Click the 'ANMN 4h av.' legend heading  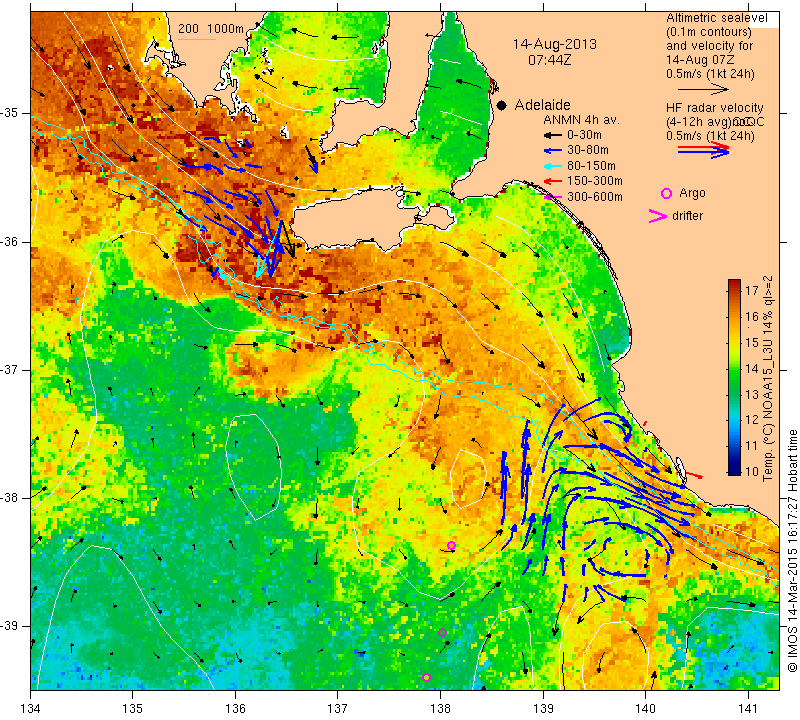point(581,120)
